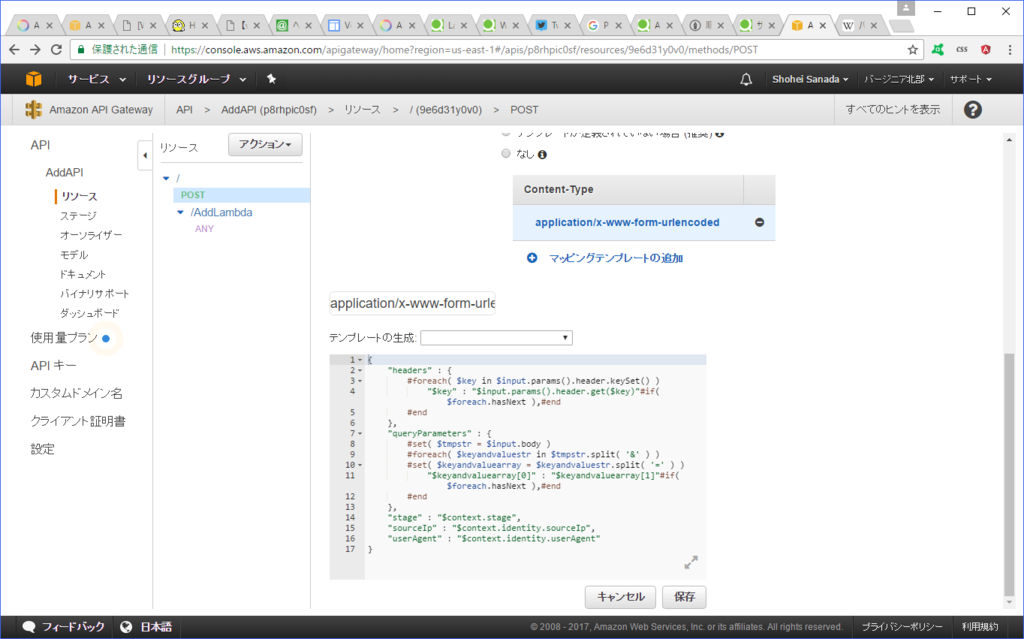The width and height of the screenshot is (1024, 639).
Task: Click the green extension icon beside bookmark star
Action: coord(938,50)
